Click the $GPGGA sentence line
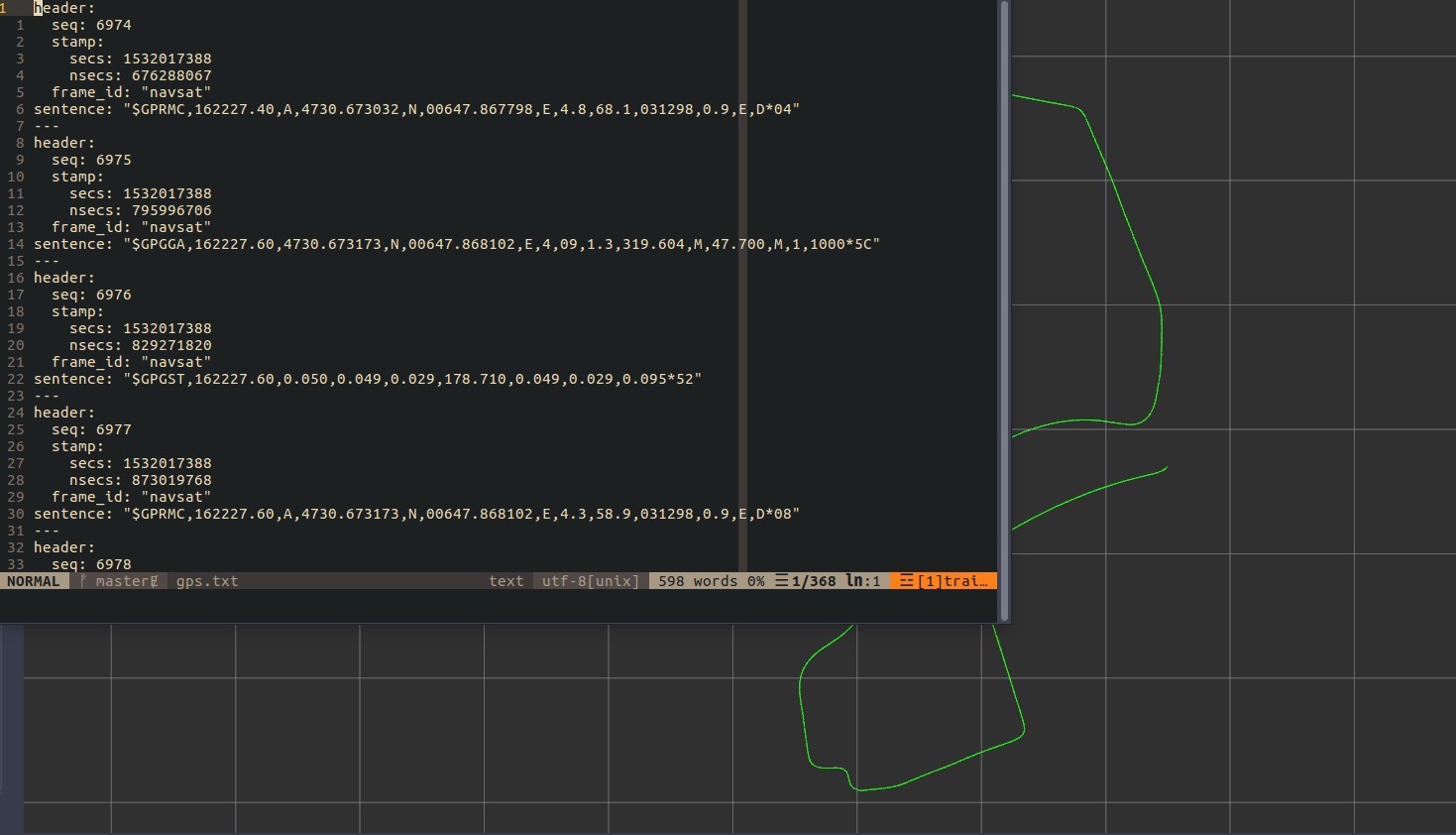 pyautogui.click(x=457, y=244)
